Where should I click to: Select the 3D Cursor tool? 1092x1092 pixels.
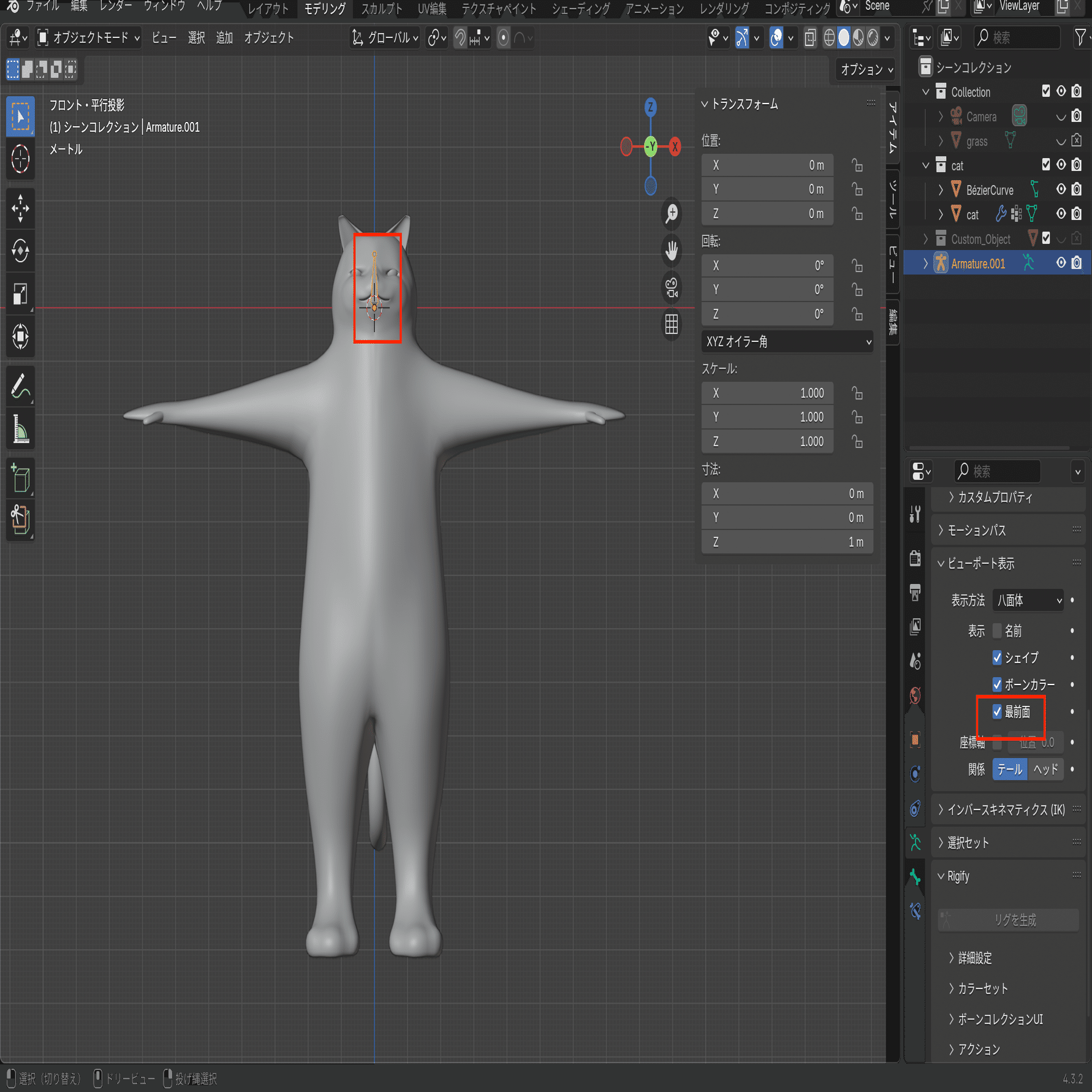click(20, 159)
